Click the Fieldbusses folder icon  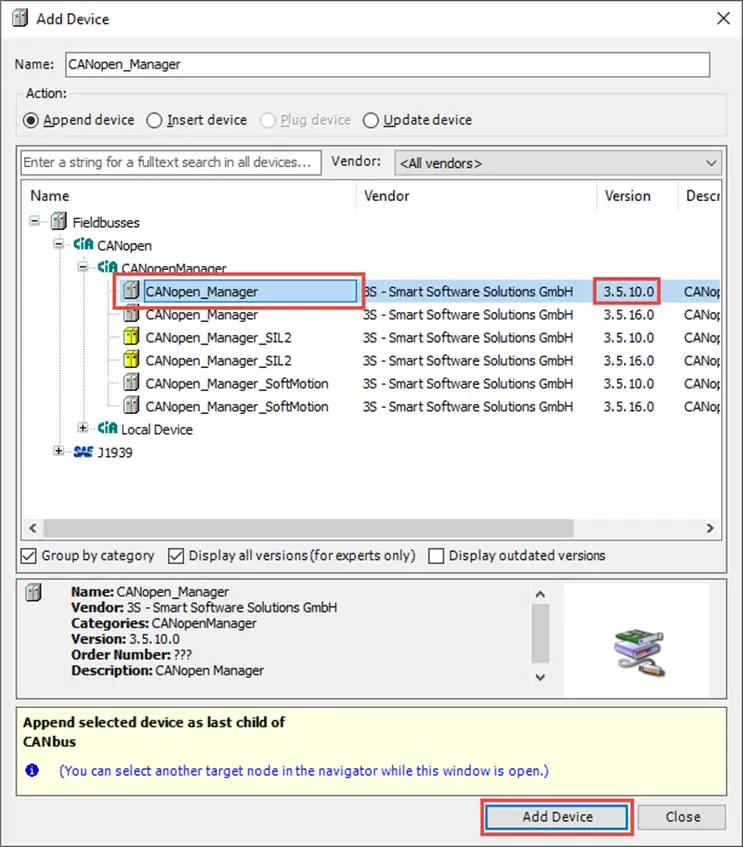point(58,221)
